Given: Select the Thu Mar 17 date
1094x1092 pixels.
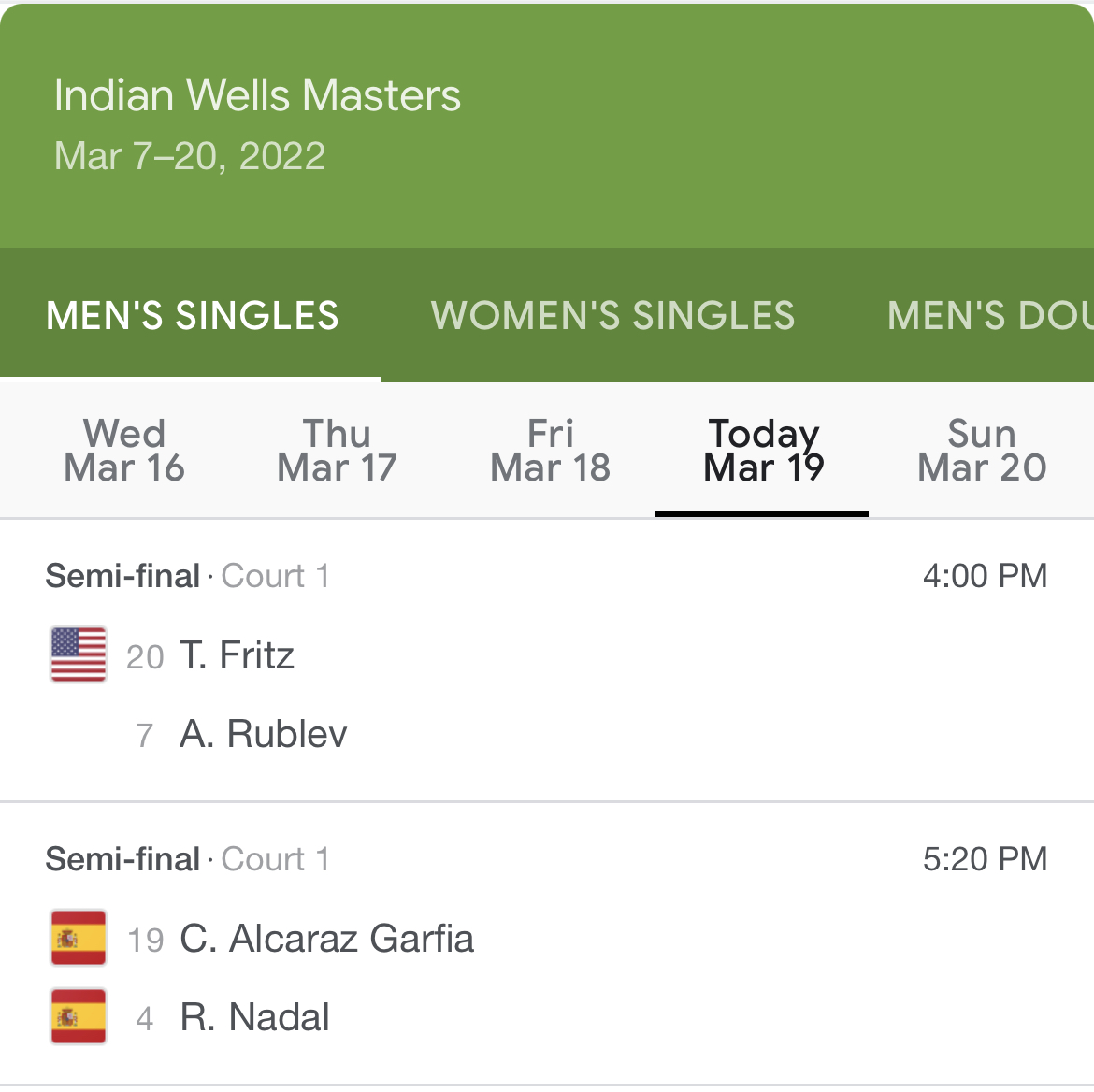Looking at the screenshot, I should (x=337, y=451).
